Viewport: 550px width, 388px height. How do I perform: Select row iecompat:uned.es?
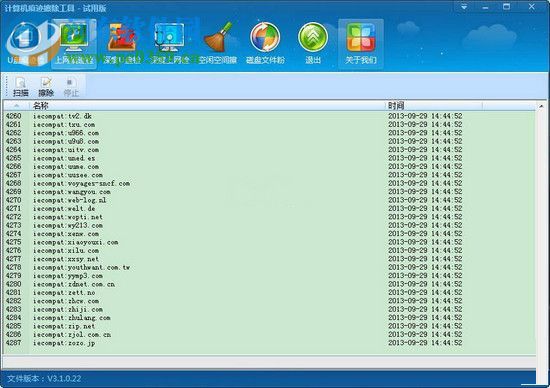tap(269, 158)
